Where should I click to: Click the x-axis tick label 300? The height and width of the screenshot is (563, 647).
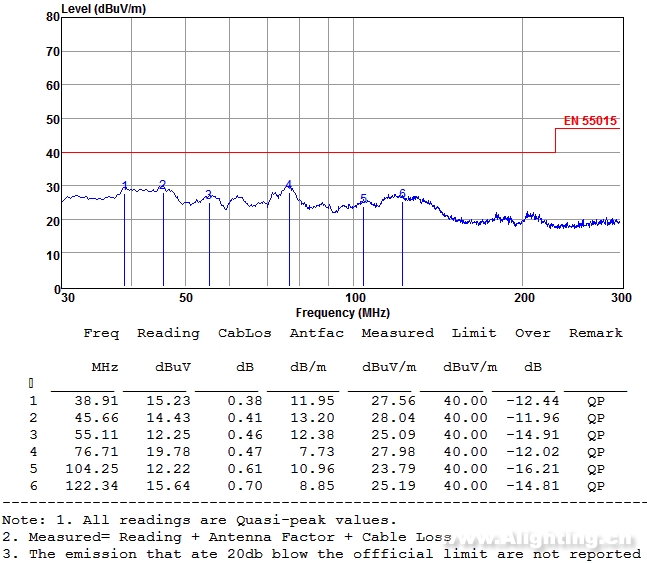(621, 298)
